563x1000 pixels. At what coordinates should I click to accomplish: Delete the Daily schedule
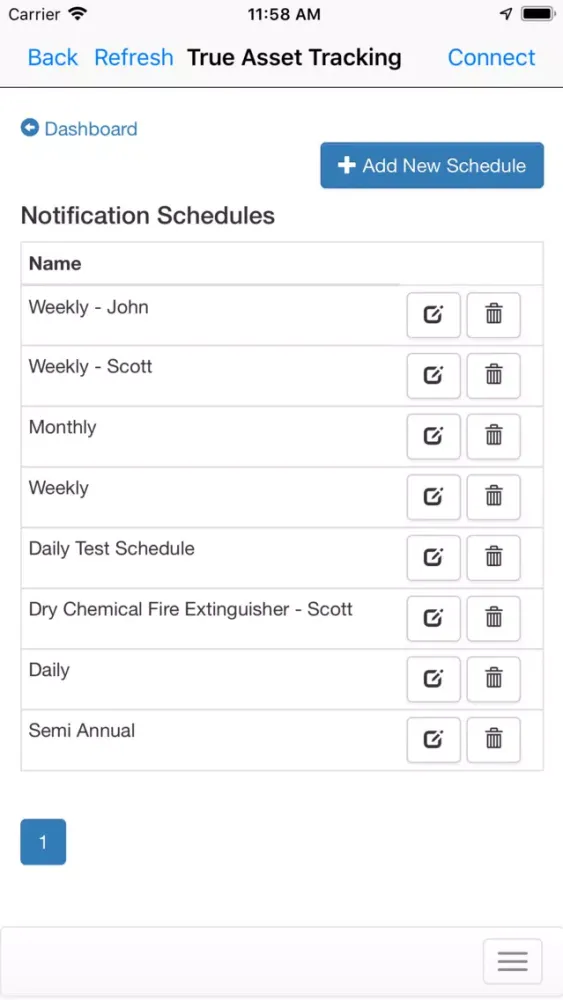click(494, 679)
